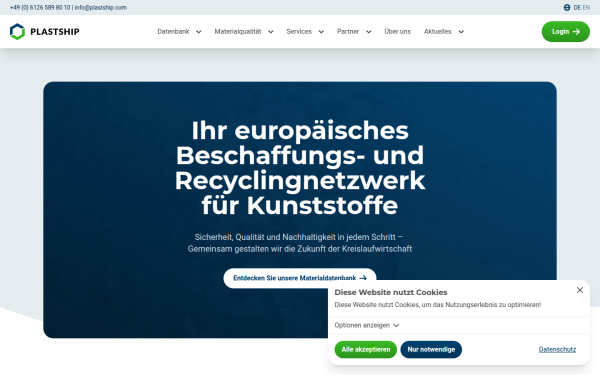Viewport: 600px width, 375px height.
Task: Click the globe language icon
Action: [567, 8]
